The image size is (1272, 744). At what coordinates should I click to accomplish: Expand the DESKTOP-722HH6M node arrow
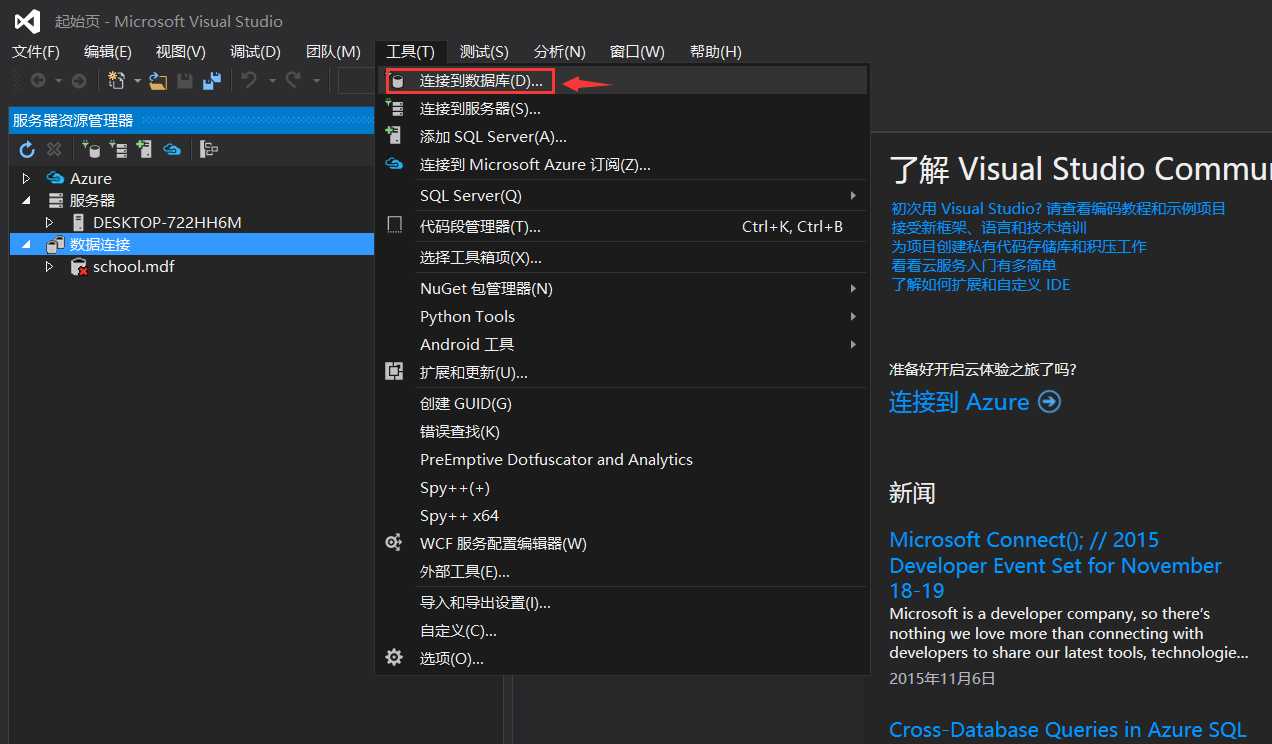pyautogui.click(x=49, y=222)
